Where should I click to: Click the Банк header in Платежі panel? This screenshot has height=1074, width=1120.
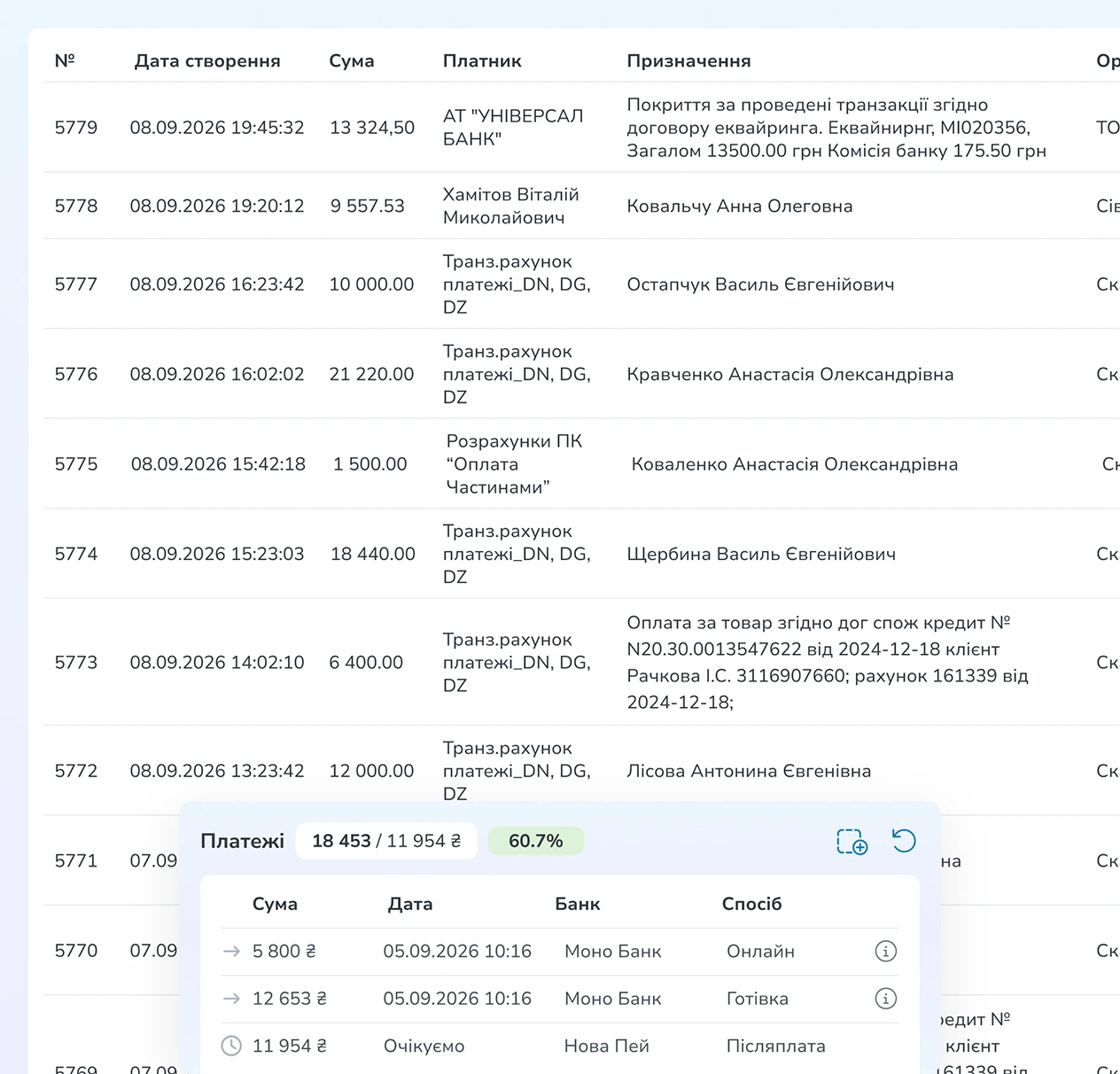coord(578,904)
